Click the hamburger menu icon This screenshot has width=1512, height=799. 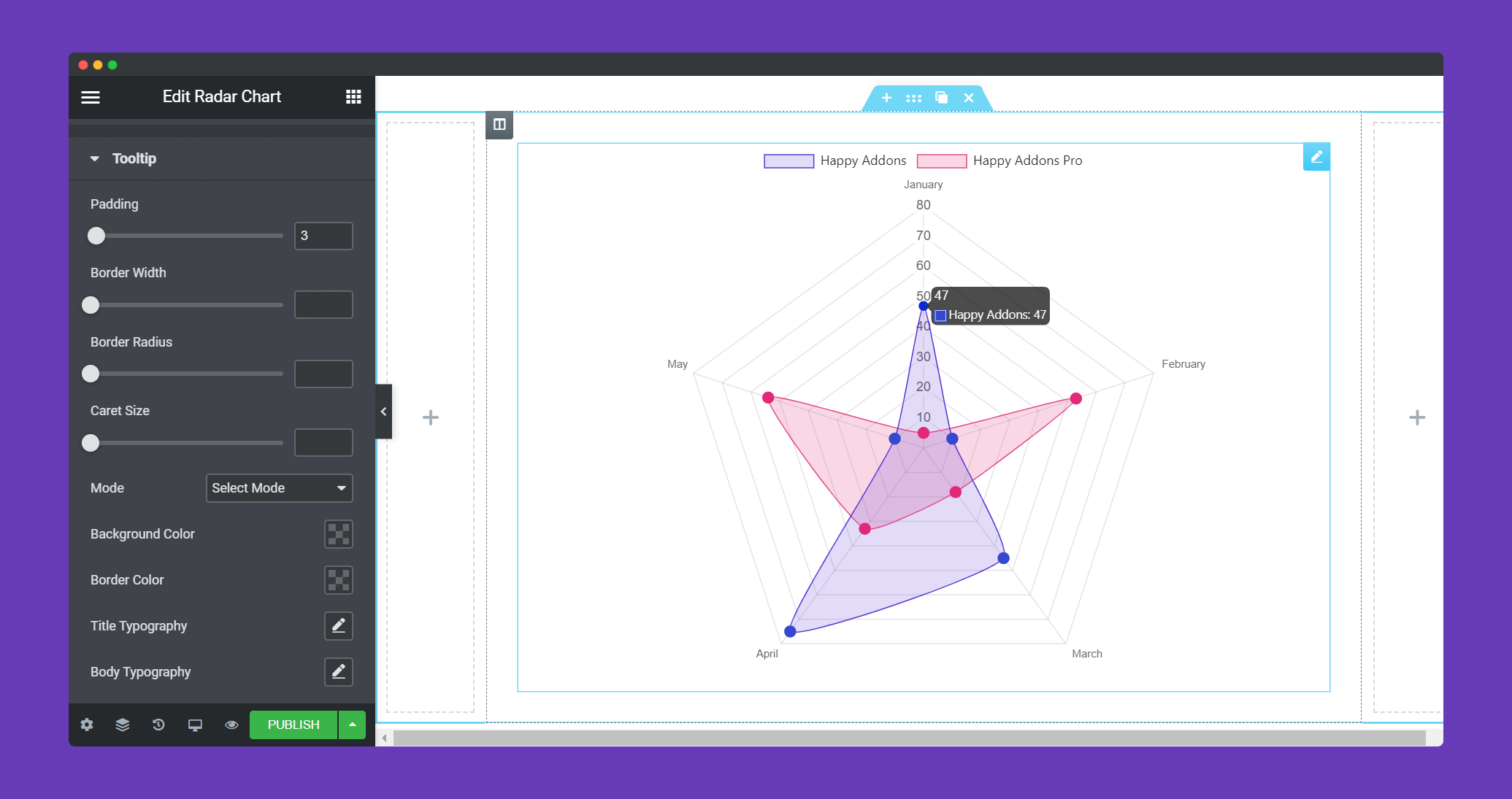coord(90,97)
